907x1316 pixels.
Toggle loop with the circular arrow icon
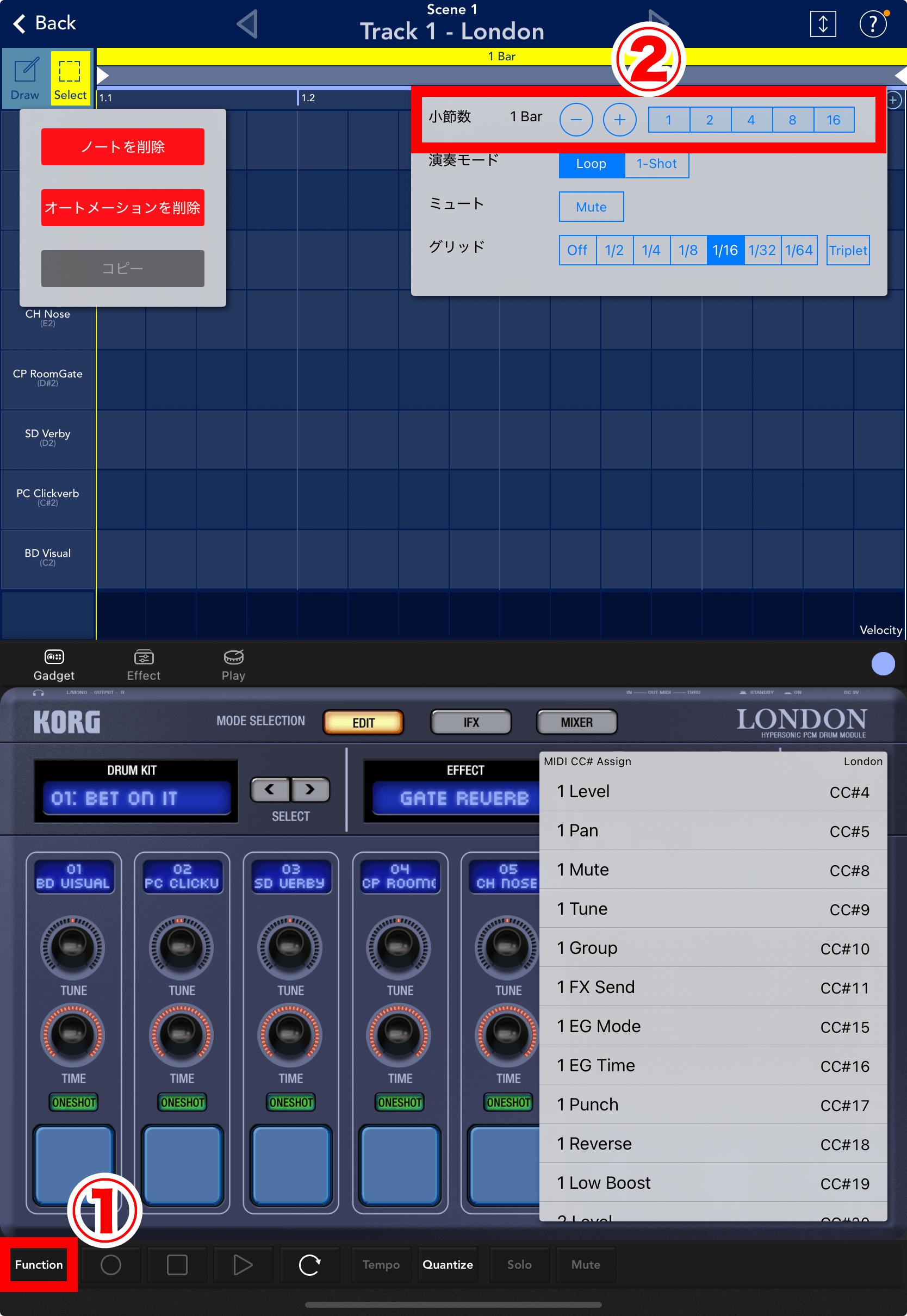point(310,1264)
